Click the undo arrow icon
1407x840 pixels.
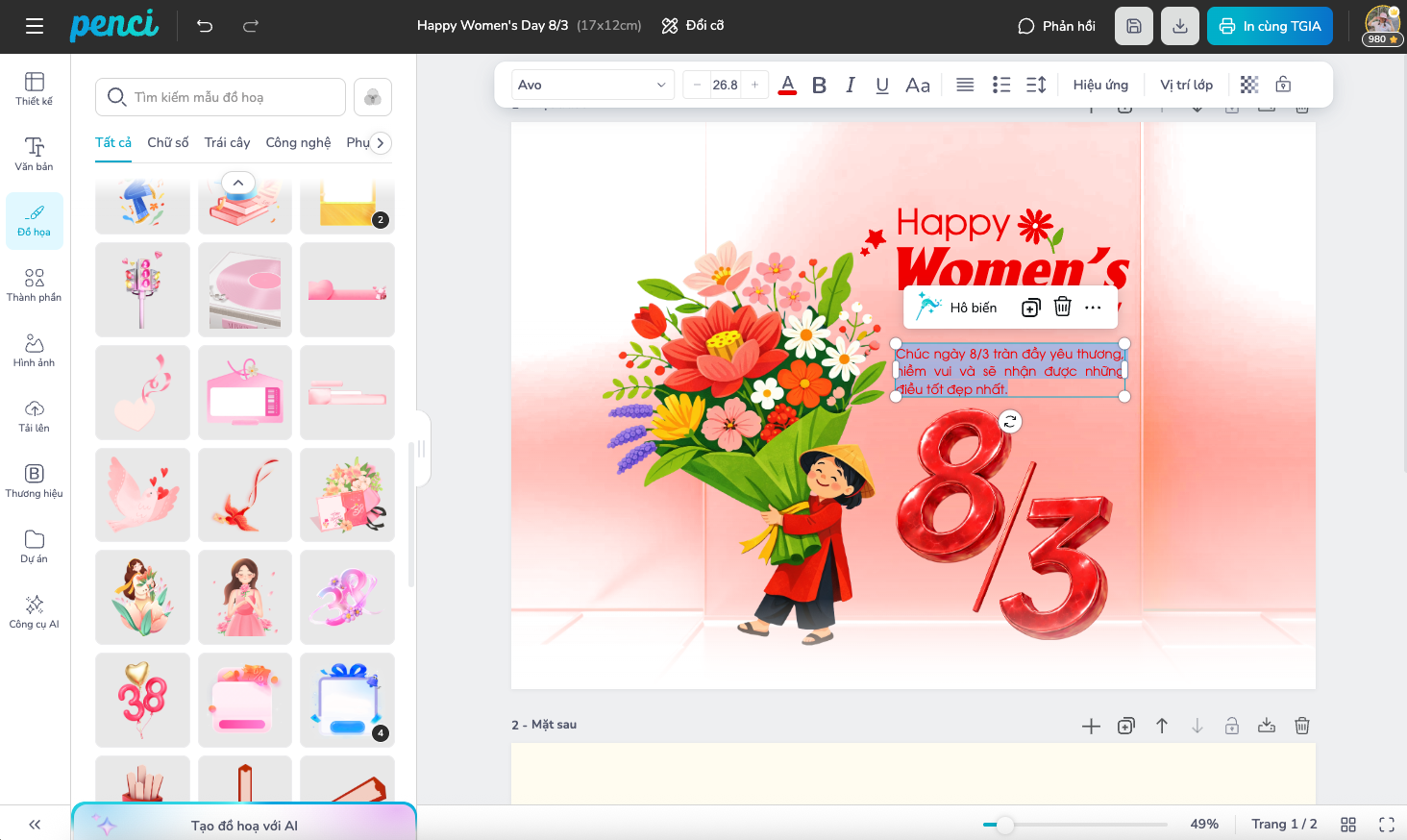[x=205, y=26]
